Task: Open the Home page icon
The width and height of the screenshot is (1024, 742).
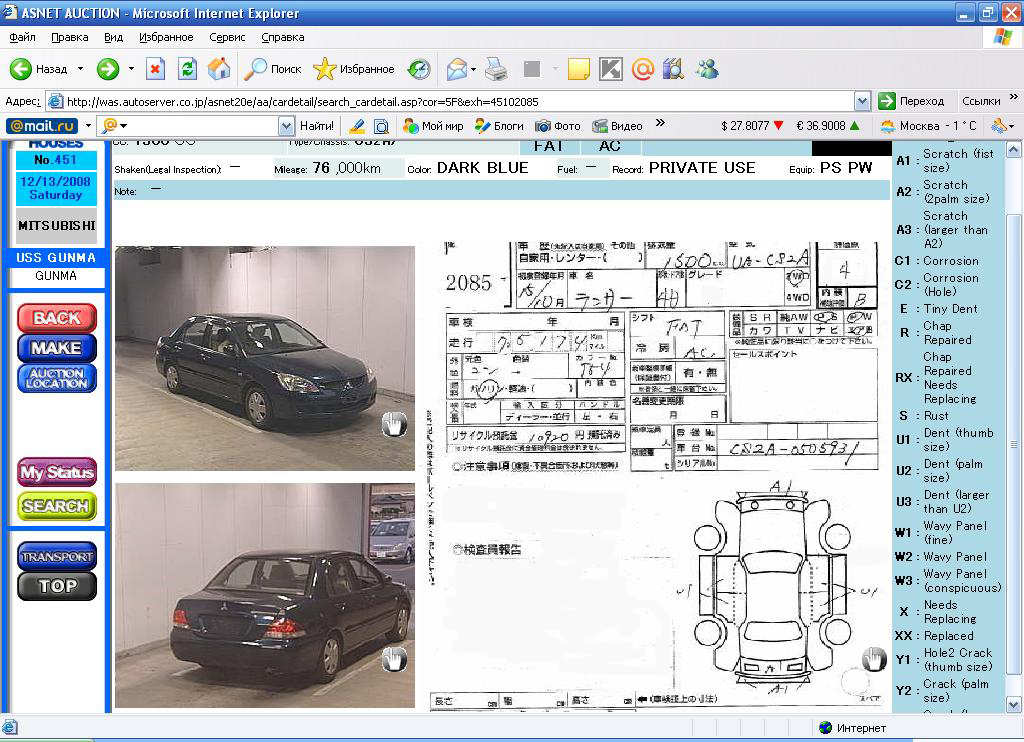Action: click(219, 69)
